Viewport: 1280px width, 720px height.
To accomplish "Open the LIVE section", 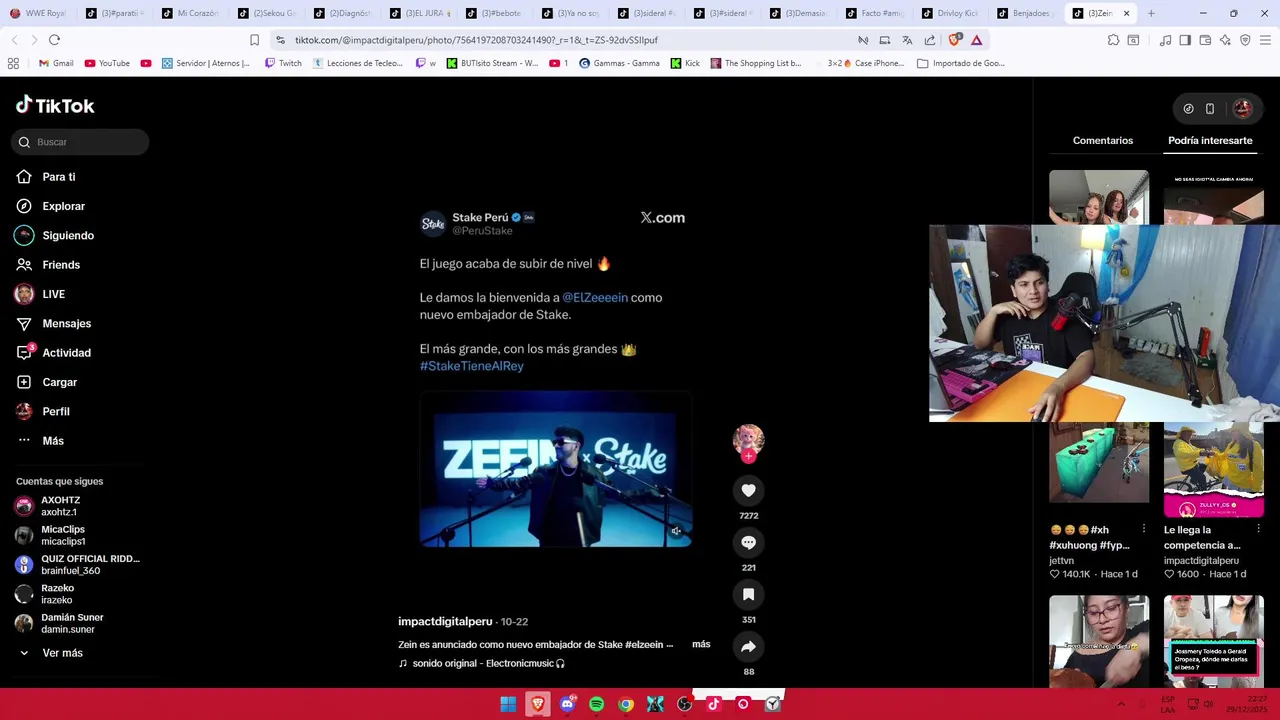I will [x=53, y=294].
